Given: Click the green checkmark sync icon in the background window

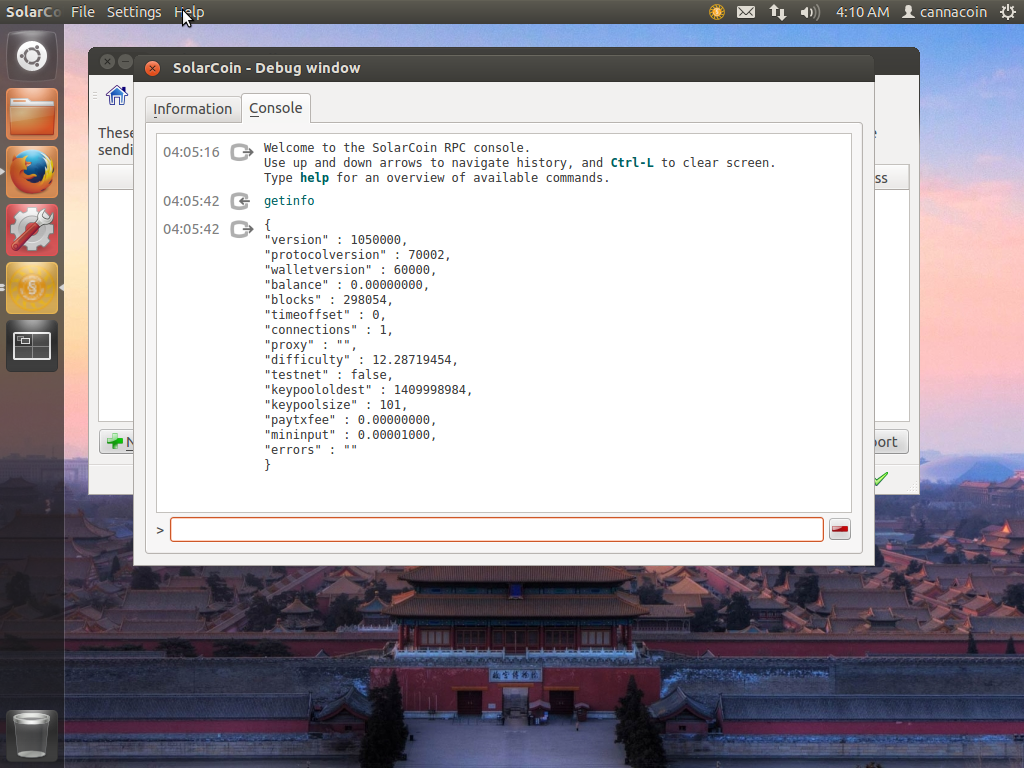Looking at the screenshot, I should point(881,479).
